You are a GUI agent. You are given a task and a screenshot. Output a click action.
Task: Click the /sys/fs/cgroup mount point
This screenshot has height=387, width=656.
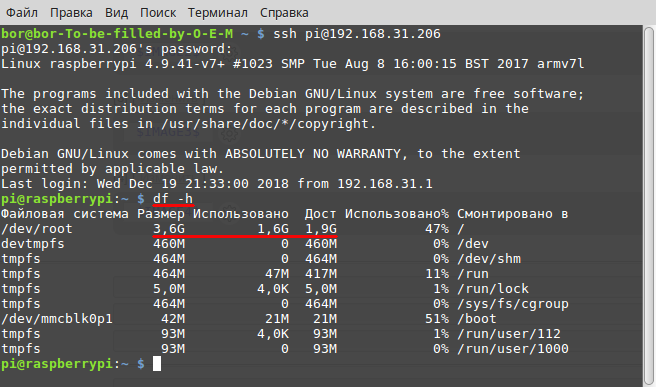(x=513, y=304)
